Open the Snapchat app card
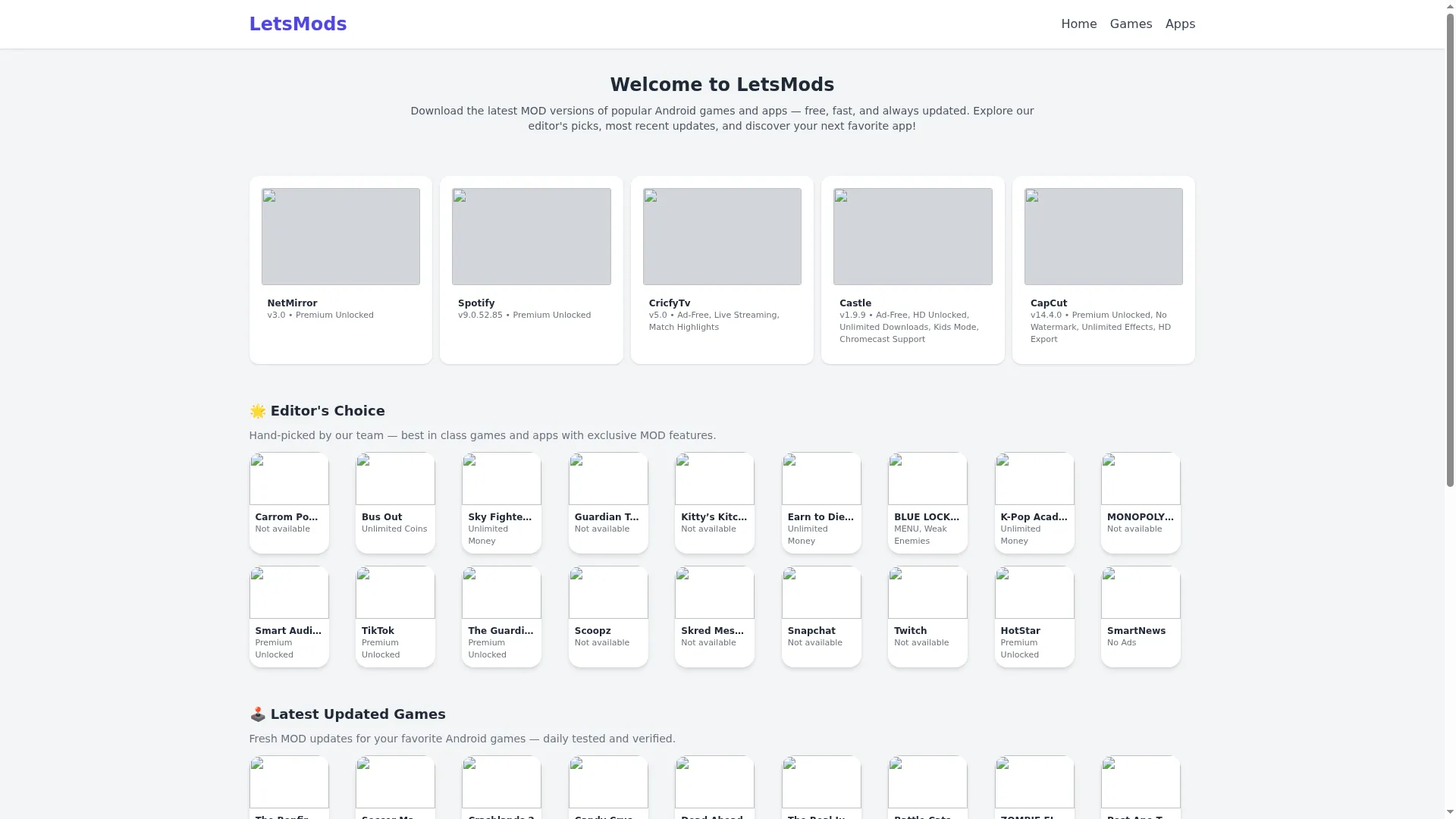 (821, 617)
